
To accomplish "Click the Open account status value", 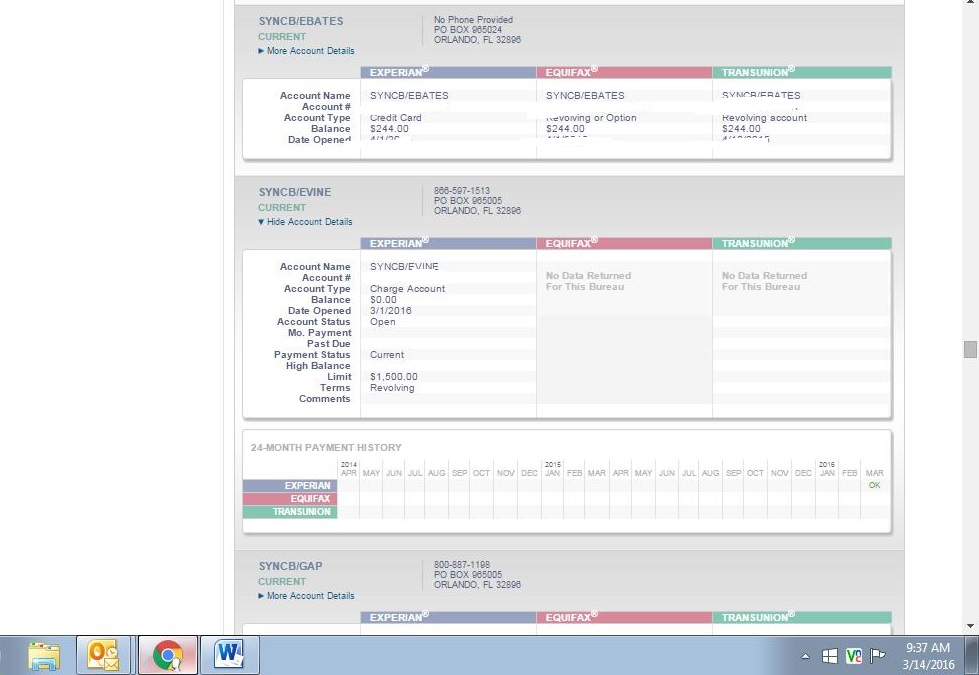I will 382,322.
